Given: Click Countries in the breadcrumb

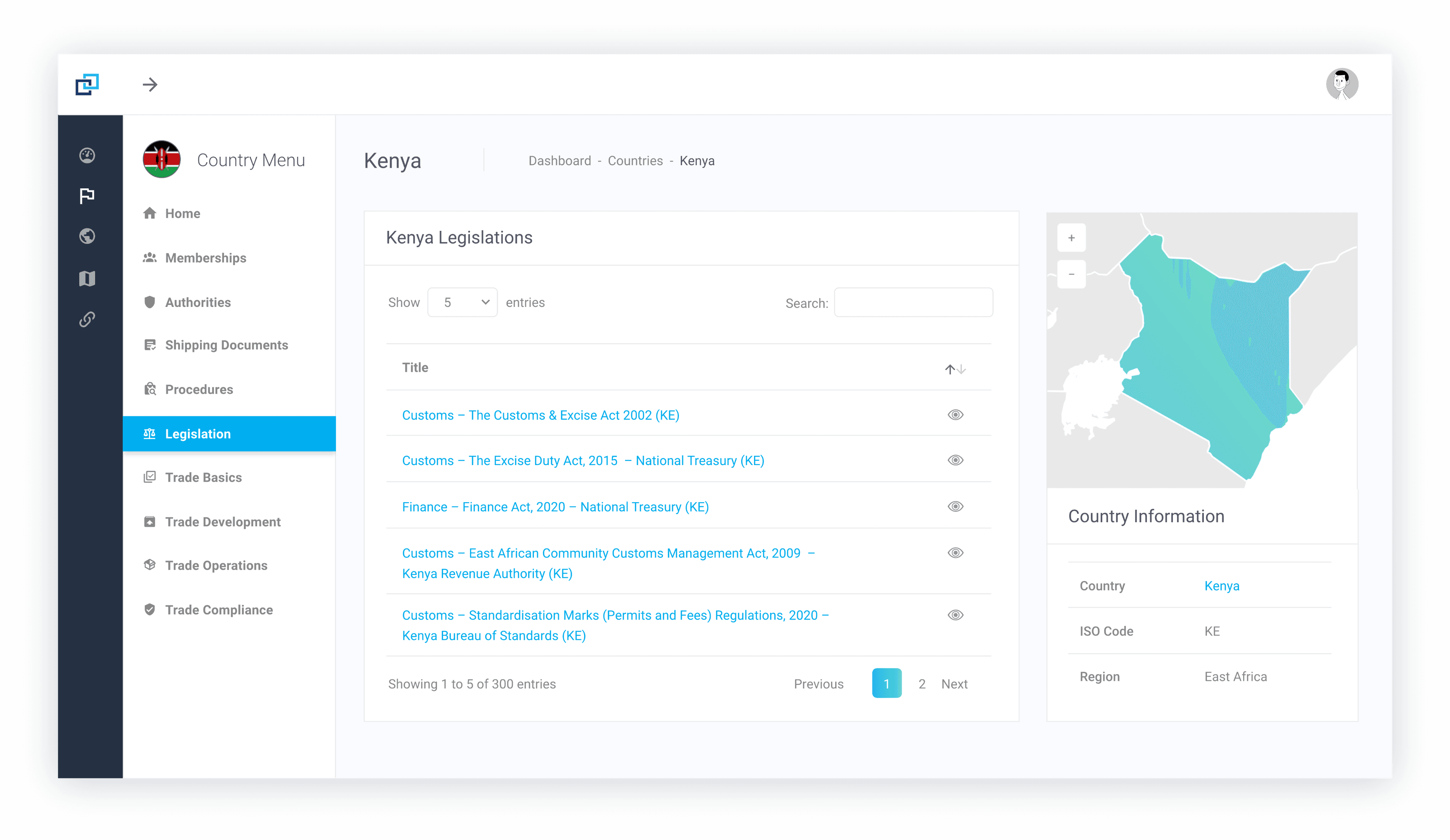Looking at the screenshot, I should (x=635, y=161).
